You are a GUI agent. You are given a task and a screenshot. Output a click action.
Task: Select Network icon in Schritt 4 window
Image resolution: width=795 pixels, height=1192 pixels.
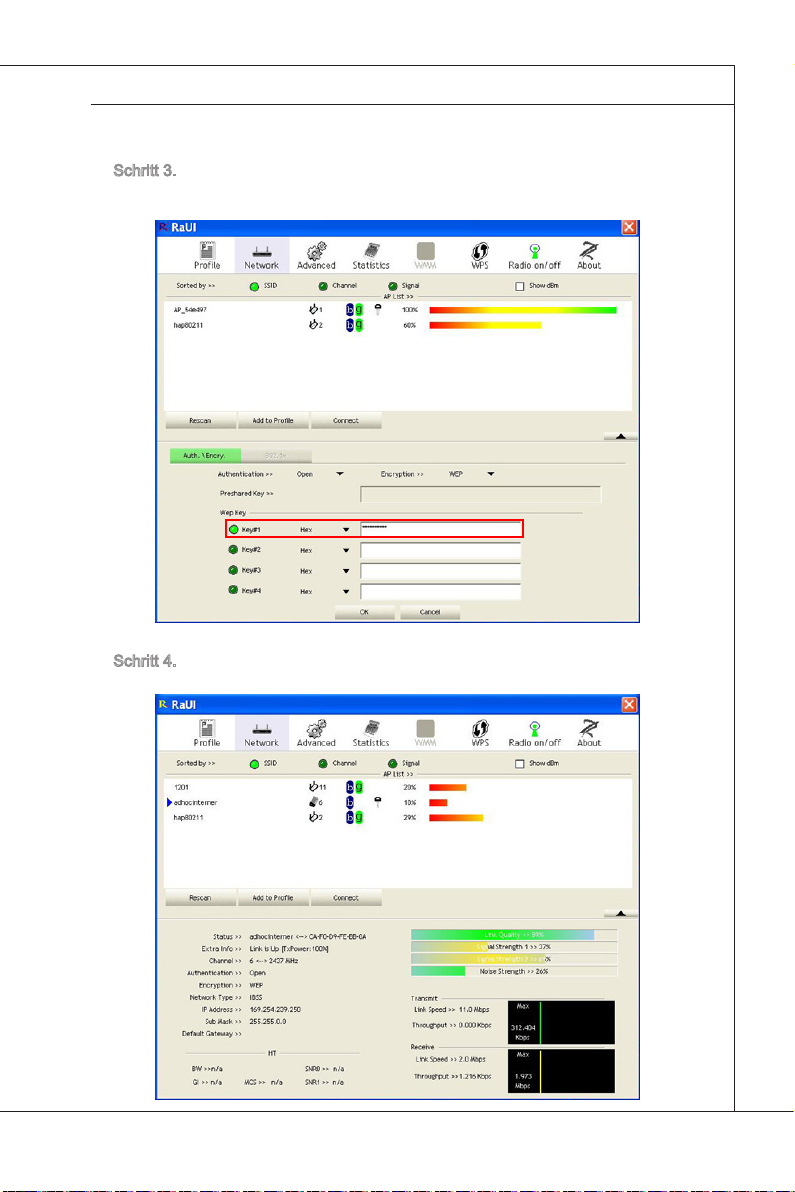(261, 733)
